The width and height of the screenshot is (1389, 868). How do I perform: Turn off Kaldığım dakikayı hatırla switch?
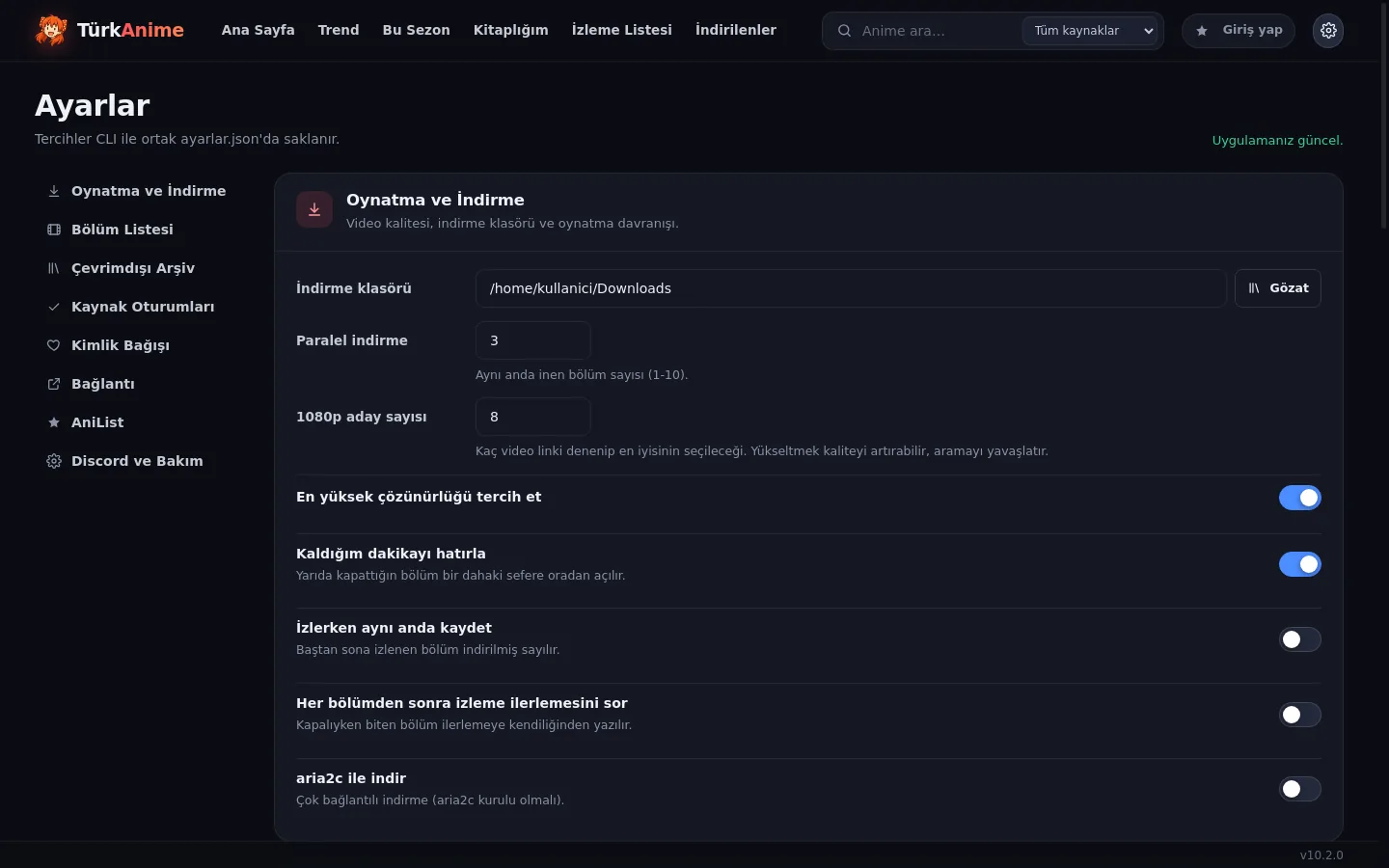[x=1299, y=564]
